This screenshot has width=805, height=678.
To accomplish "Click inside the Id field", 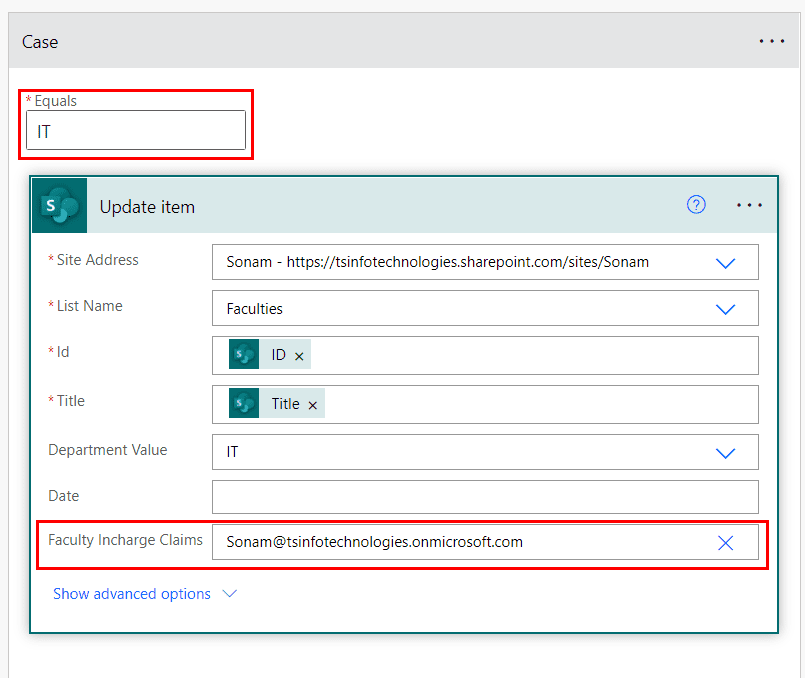I will click(x=485, y=355).
